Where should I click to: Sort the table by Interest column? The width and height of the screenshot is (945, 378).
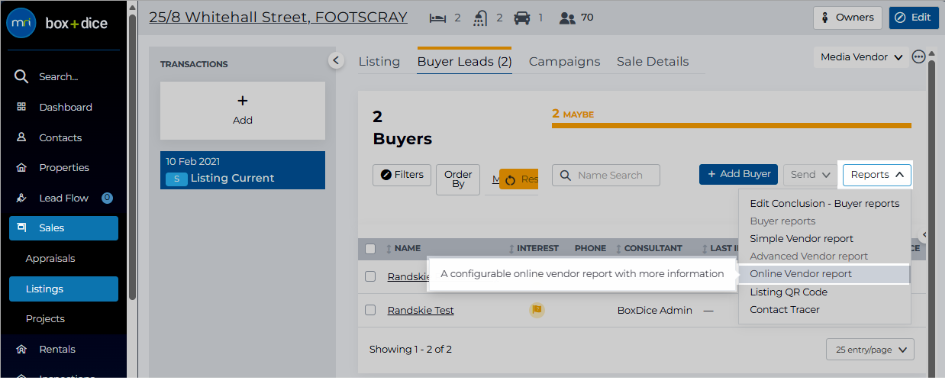pos(534,248)
